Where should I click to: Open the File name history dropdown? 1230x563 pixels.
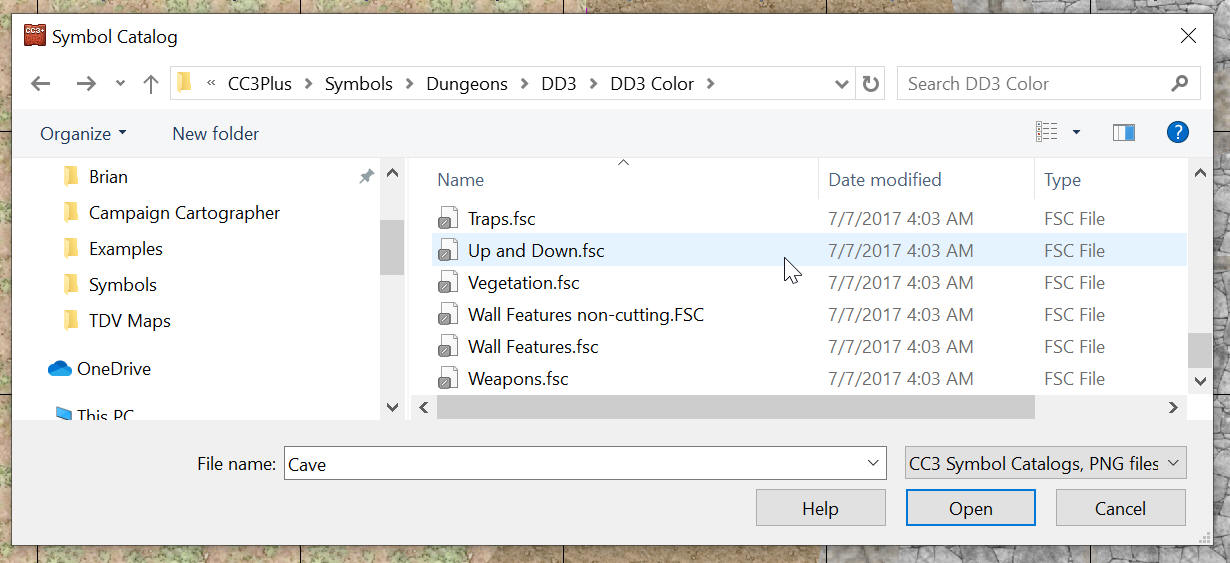pos(875,464)
